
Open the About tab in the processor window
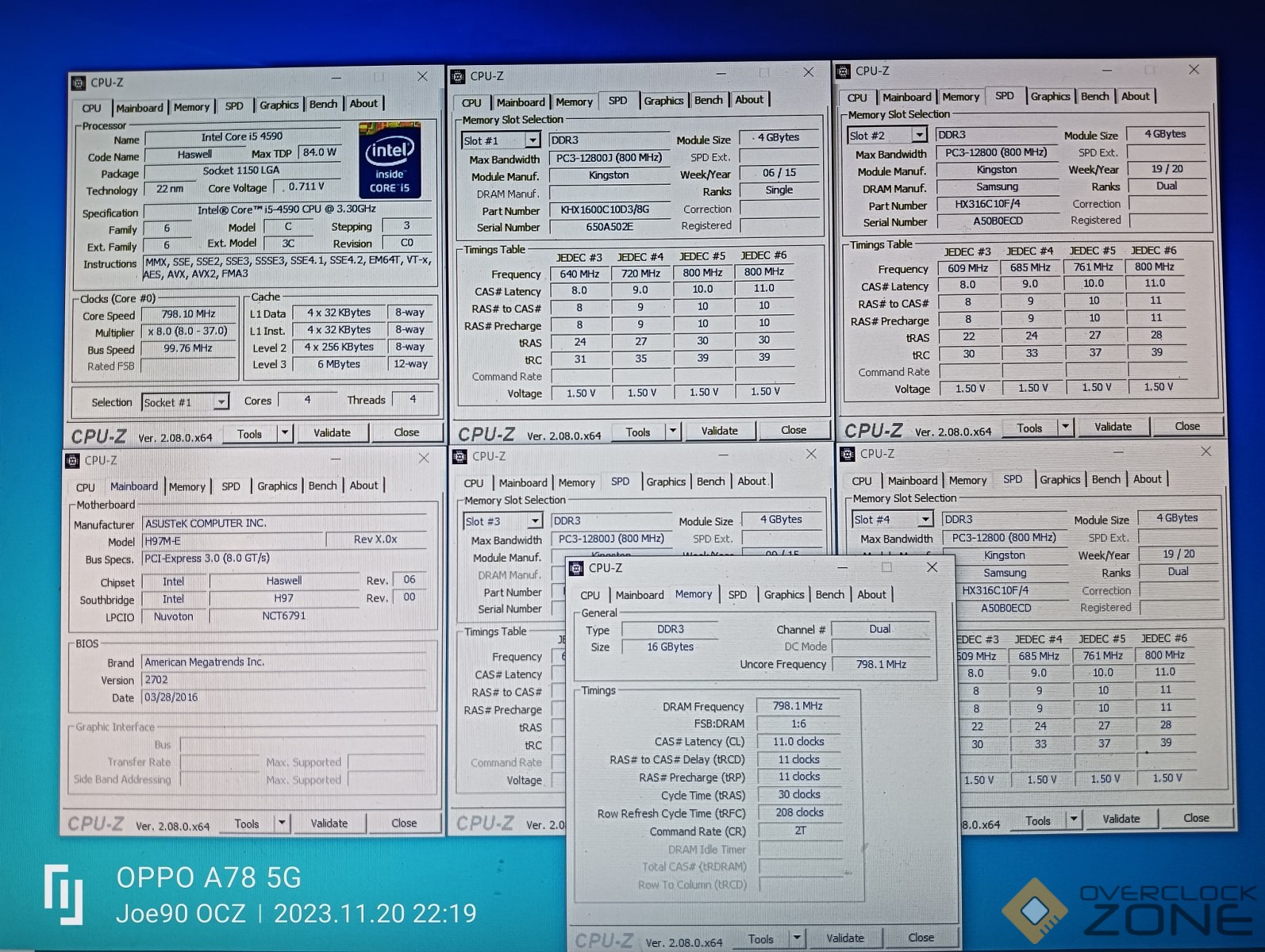click(x=363, y=104)
